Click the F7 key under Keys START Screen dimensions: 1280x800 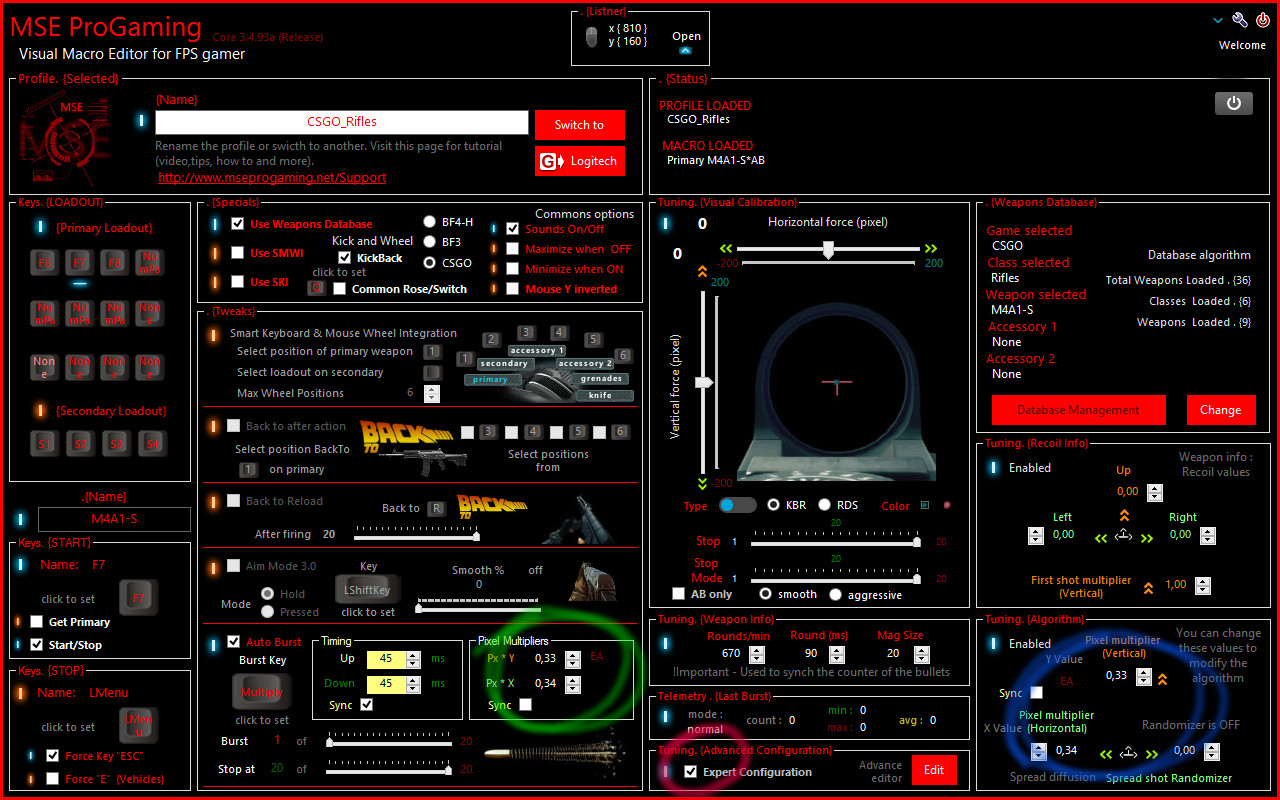tap(138, 598)
